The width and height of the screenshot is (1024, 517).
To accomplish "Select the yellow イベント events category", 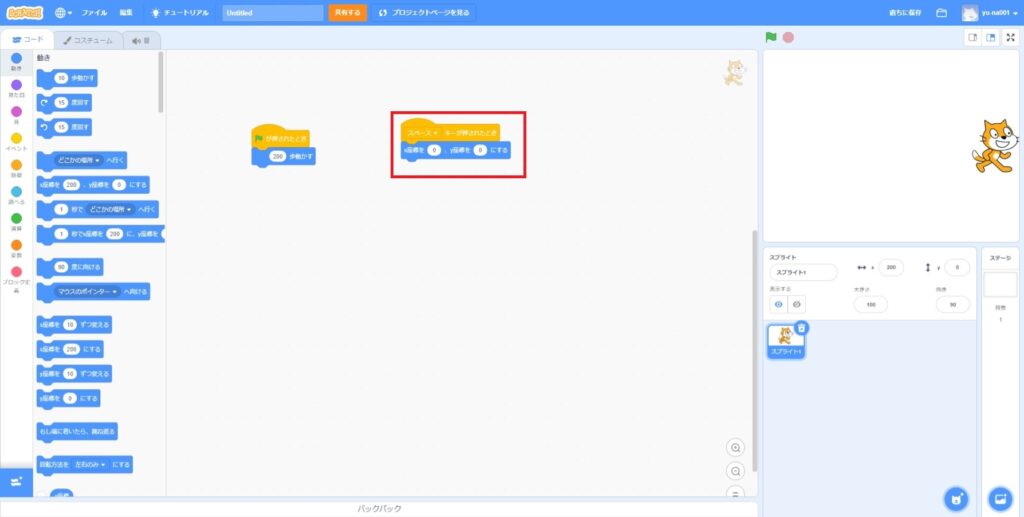I will click(16, 142).
